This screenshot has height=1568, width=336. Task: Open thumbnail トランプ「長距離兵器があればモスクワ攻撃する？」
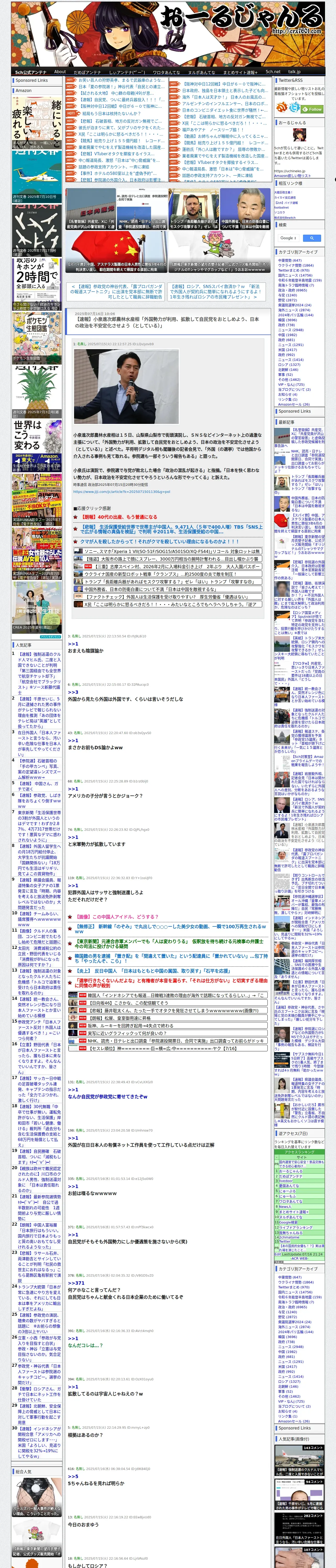[x=193, y=209]
